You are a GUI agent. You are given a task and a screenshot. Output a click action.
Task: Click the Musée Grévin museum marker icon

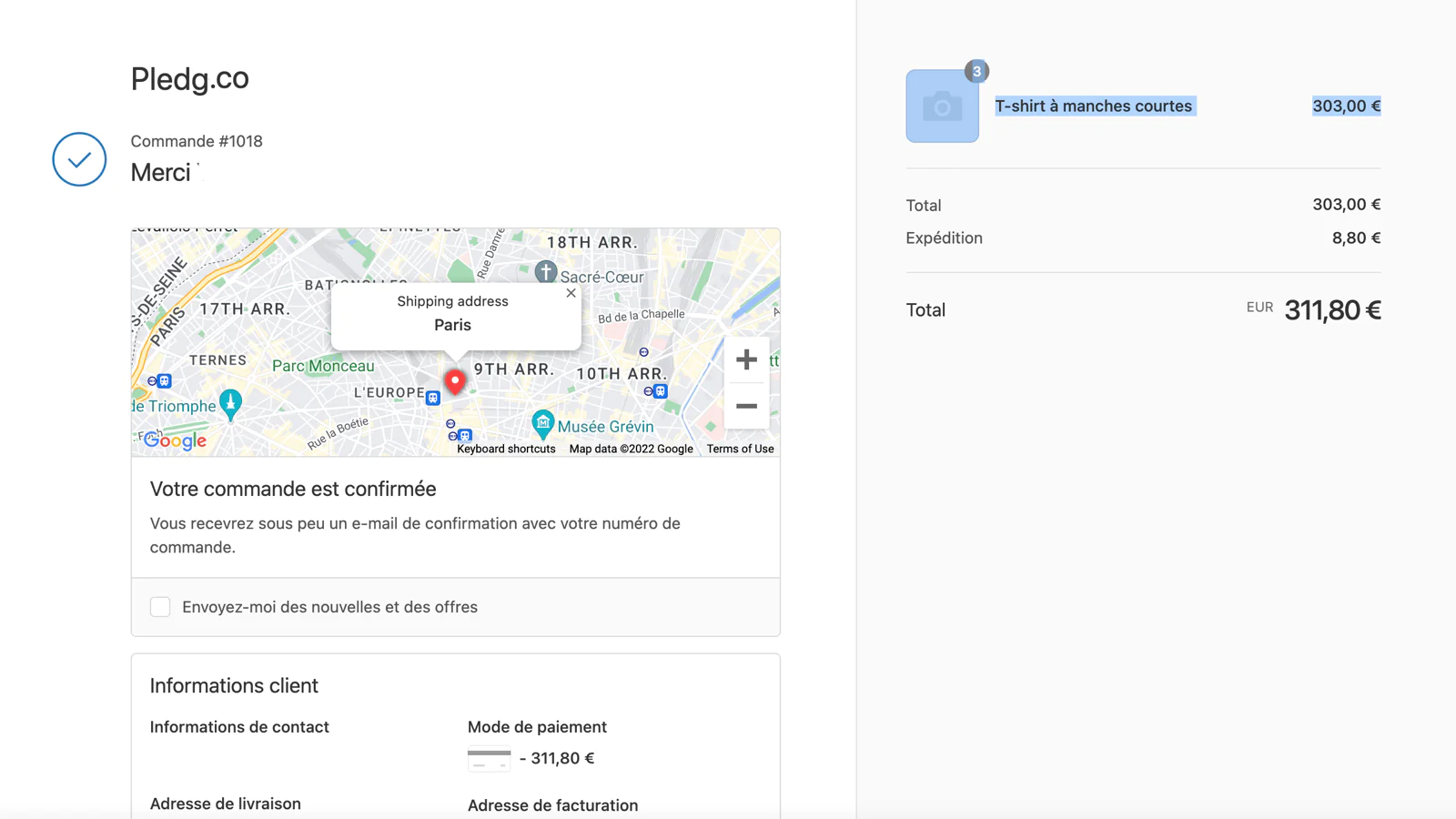click(542, 423)
